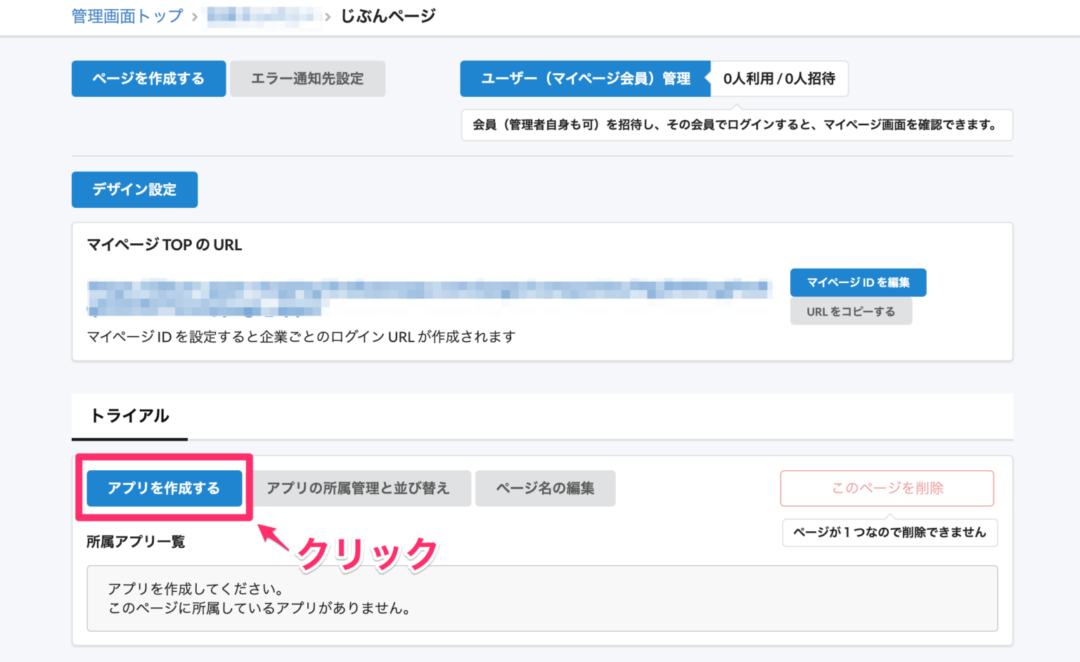Click the ページを作成する button

tap(148, 78)
